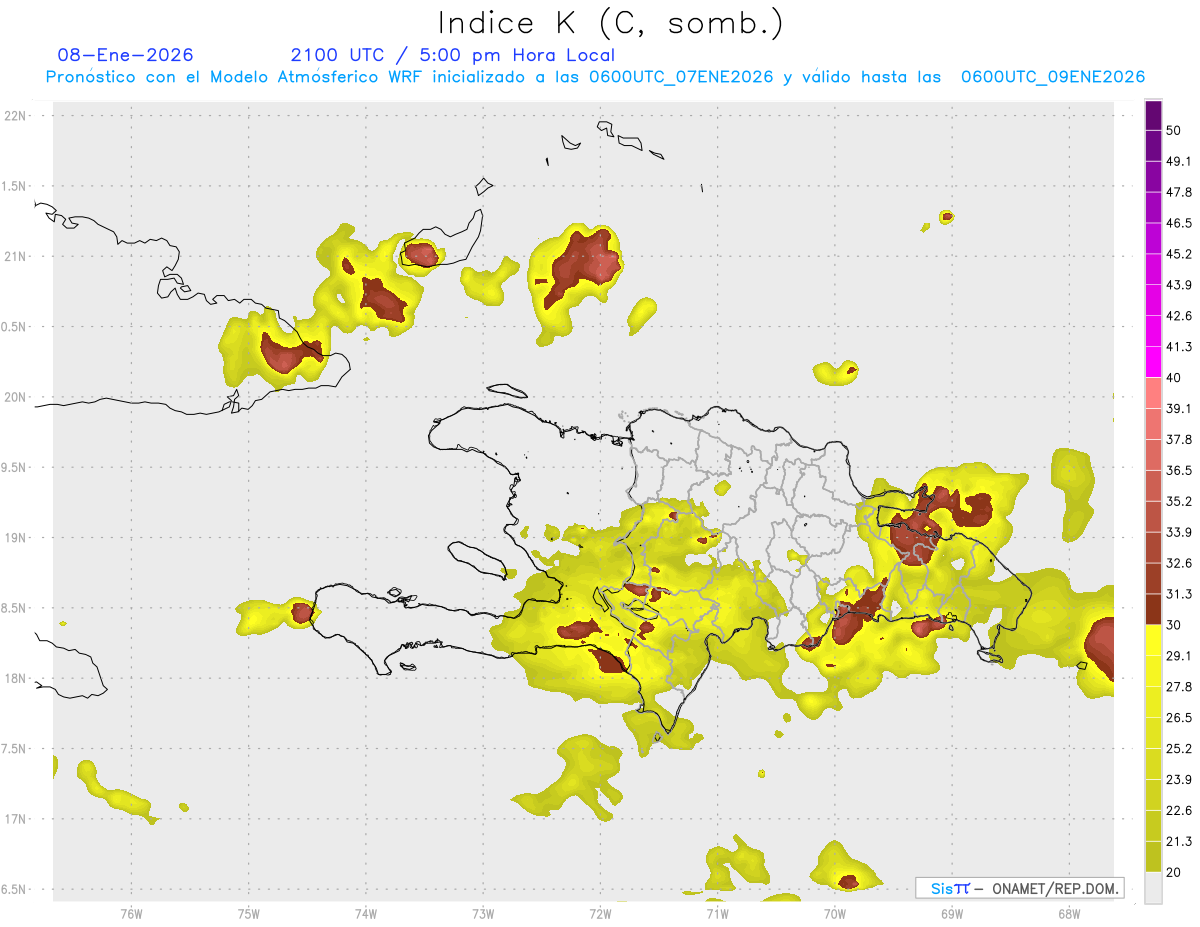The height and width of the screenshot is (927, 1200).
Task: Click the '40' colorbar value
Action: point(1174,378)
